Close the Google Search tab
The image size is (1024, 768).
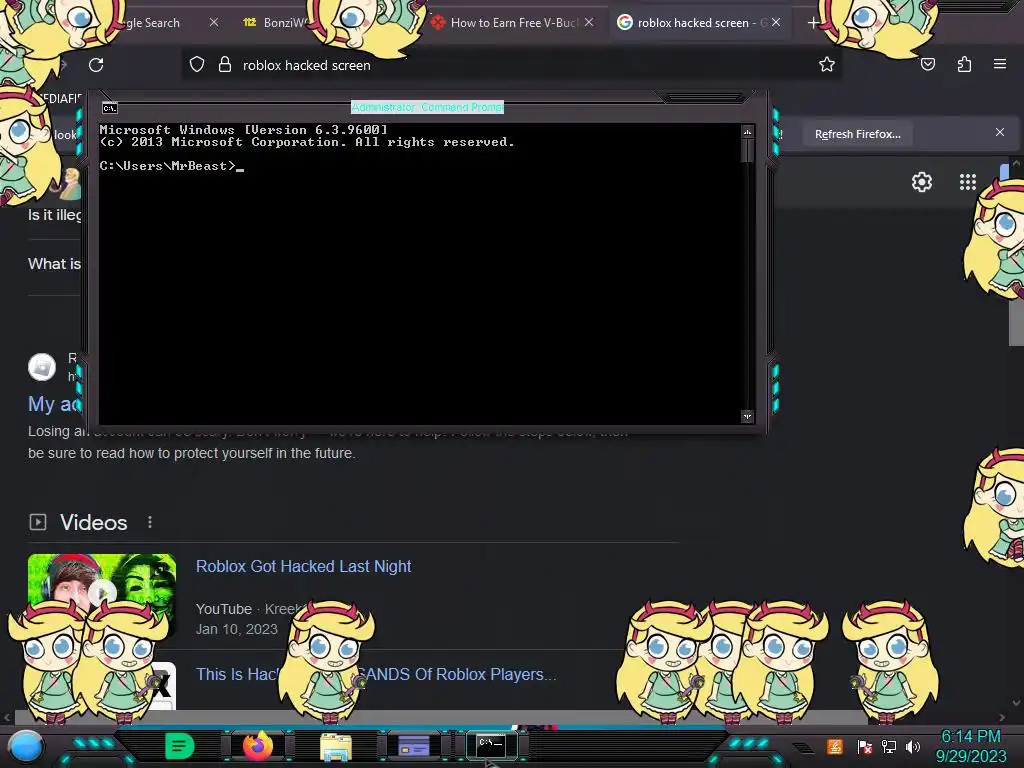214,22
